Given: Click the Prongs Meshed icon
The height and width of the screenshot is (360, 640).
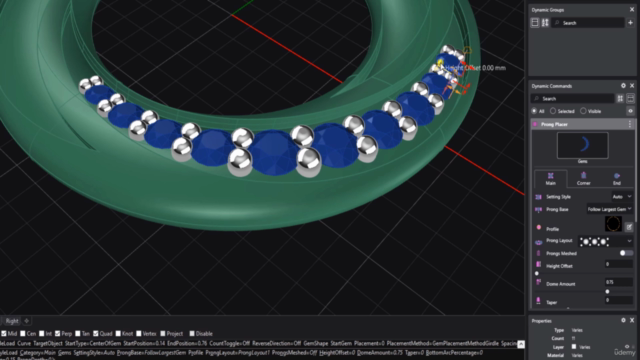Looking at the screenshot, I should coord(538,253).
